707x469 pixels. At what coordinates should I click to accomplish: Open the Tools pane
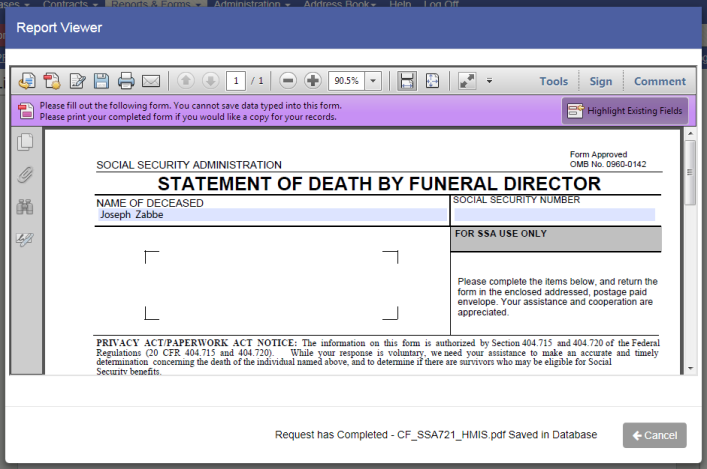(554, 81)
